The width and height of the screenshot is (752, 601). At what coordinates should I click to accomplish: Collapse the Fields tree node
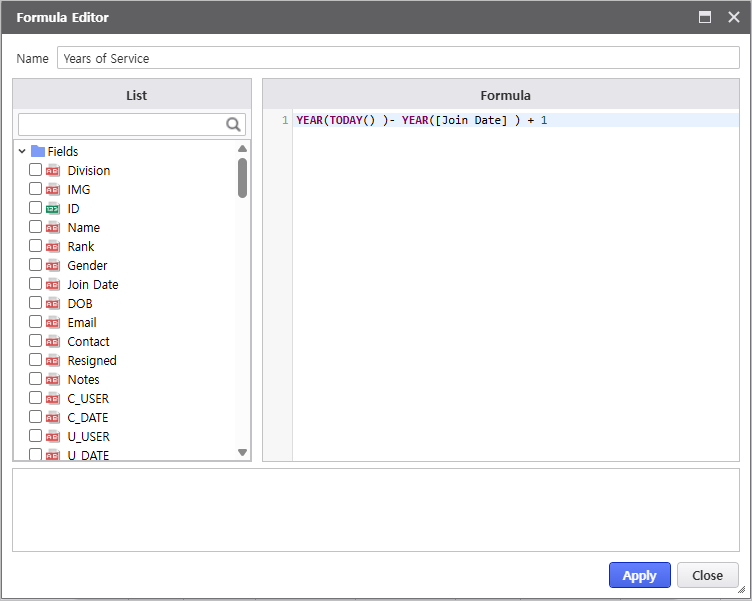coord(22,151)
